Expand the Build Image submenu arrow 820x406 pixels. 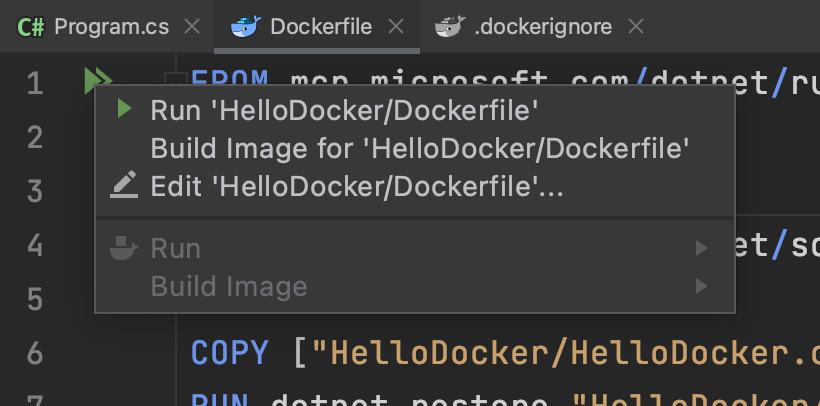[702, 287]
